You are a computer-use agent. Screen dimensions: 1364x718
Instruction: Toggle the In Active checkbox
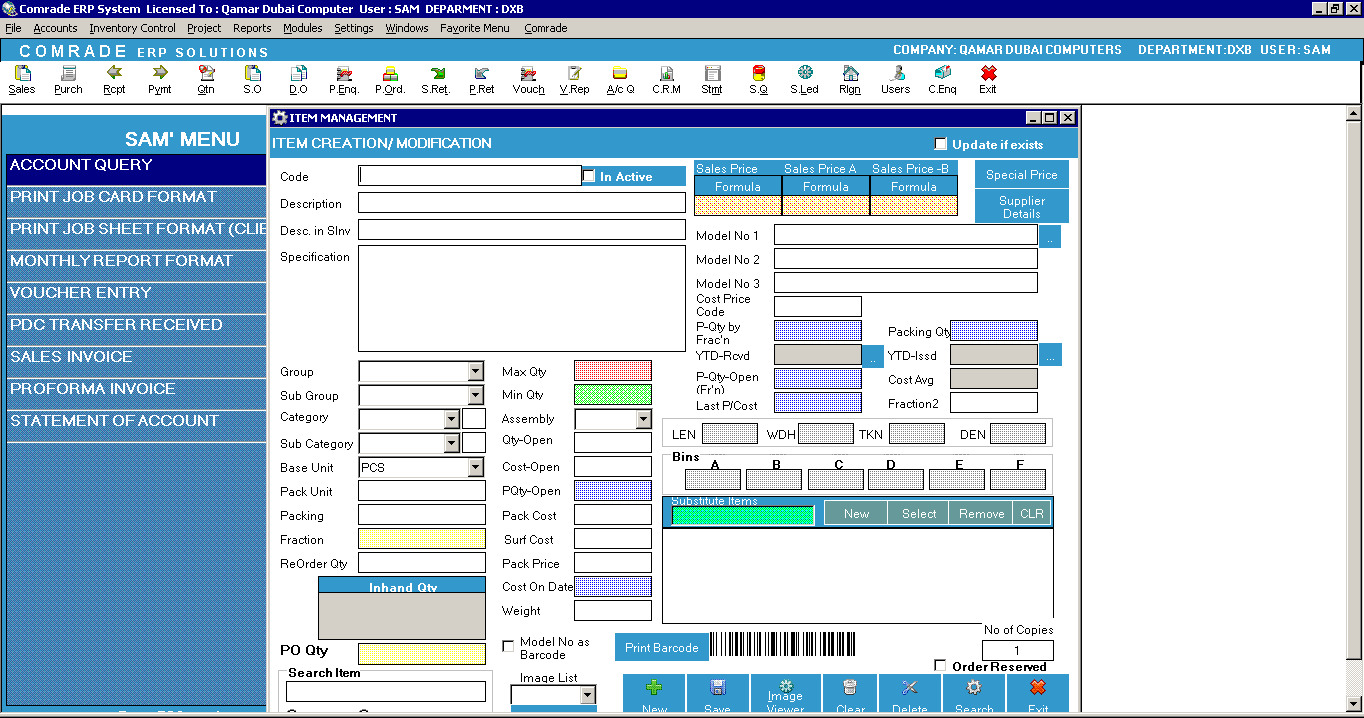(x=589, y=176)
